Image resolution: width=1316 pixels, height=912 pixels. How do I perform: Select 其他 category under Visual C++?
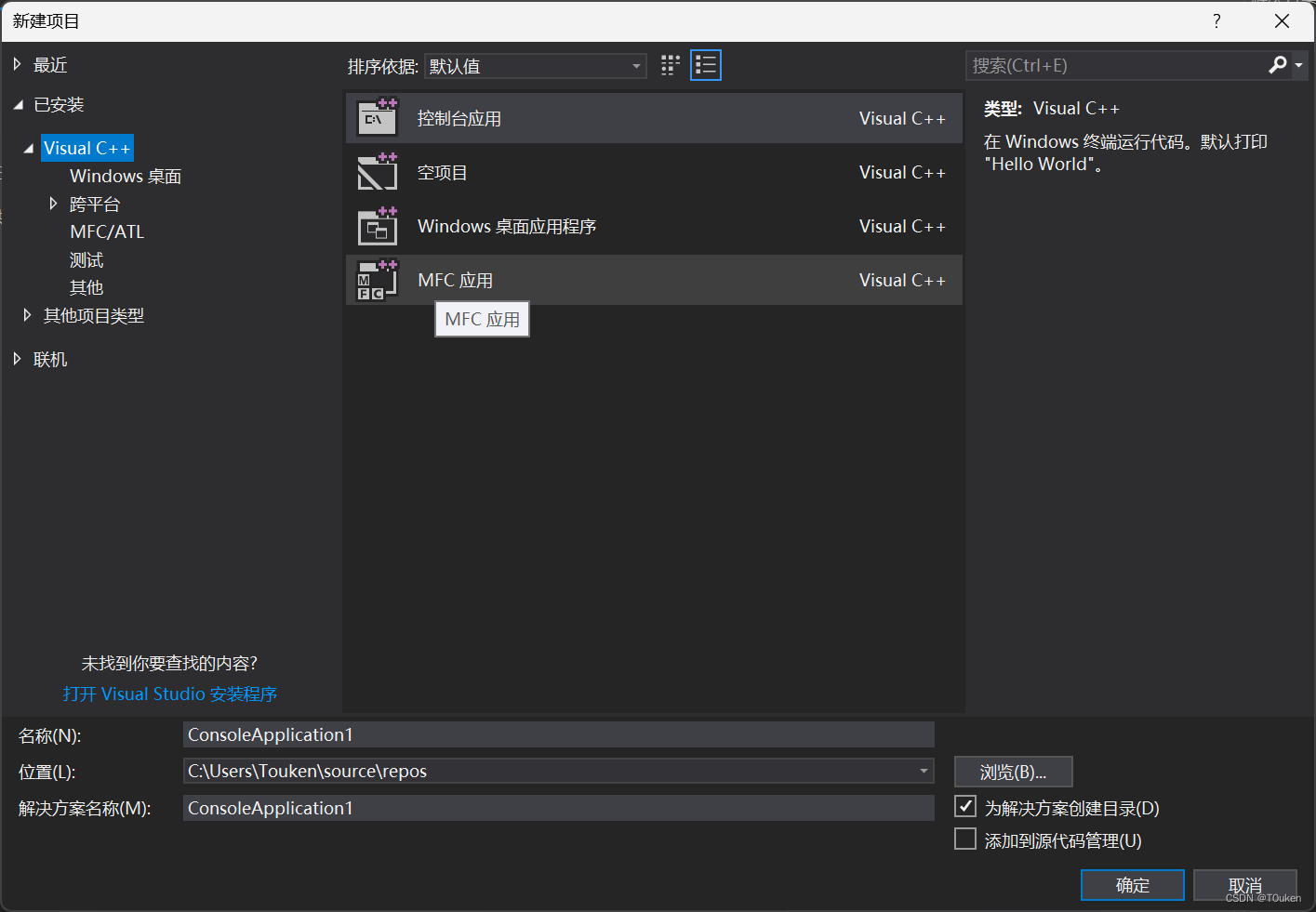(x=86, y=287)
